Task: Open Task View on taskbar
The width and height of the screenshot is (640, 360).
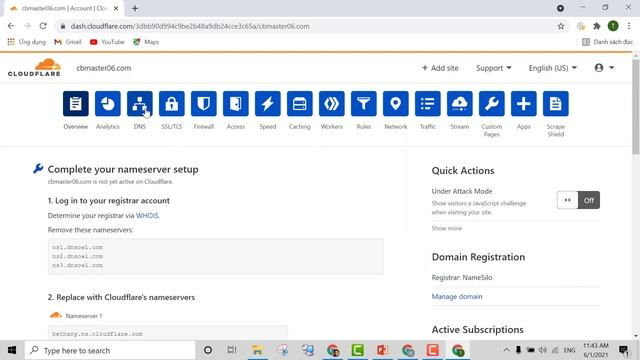Action: (x=232, y=350)
